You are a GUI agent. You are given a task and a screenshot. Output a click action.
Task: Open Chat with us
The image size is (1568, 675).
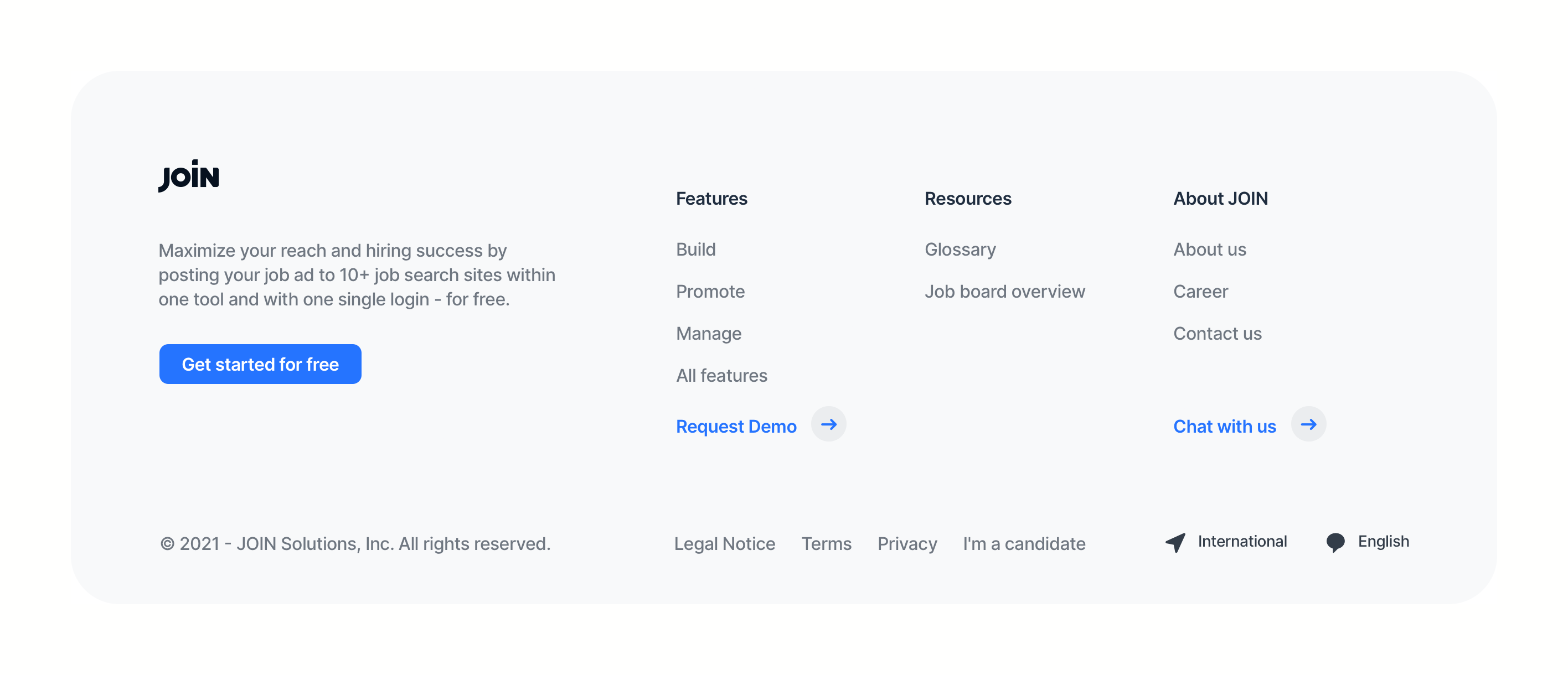tap(1224, 426)
